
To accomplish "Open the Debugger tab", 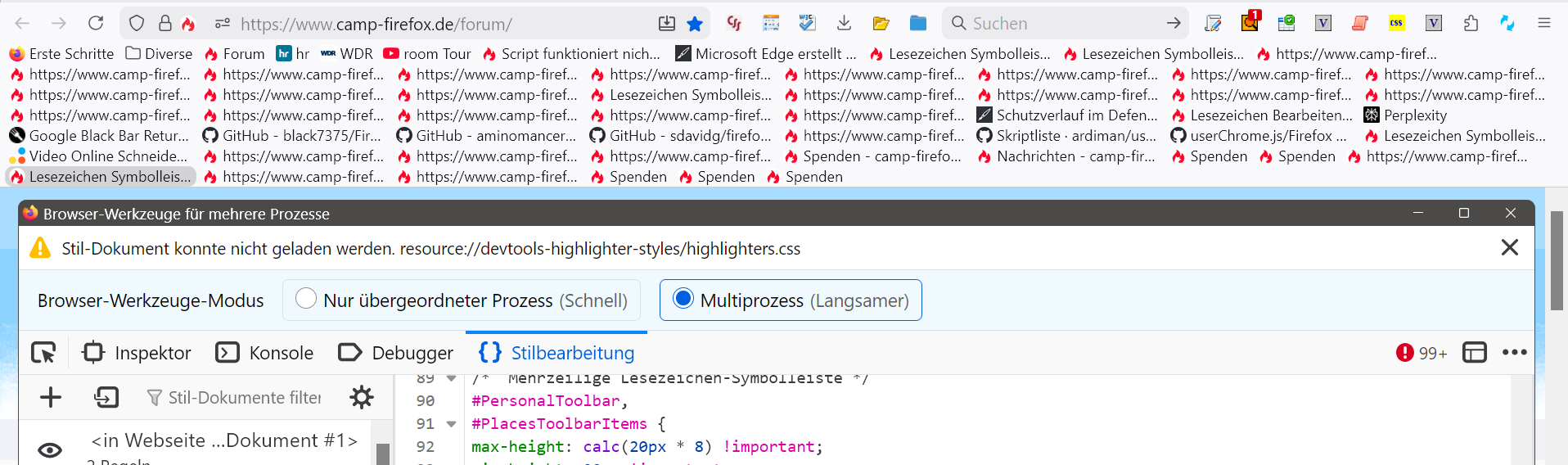I will coord(395,353).
